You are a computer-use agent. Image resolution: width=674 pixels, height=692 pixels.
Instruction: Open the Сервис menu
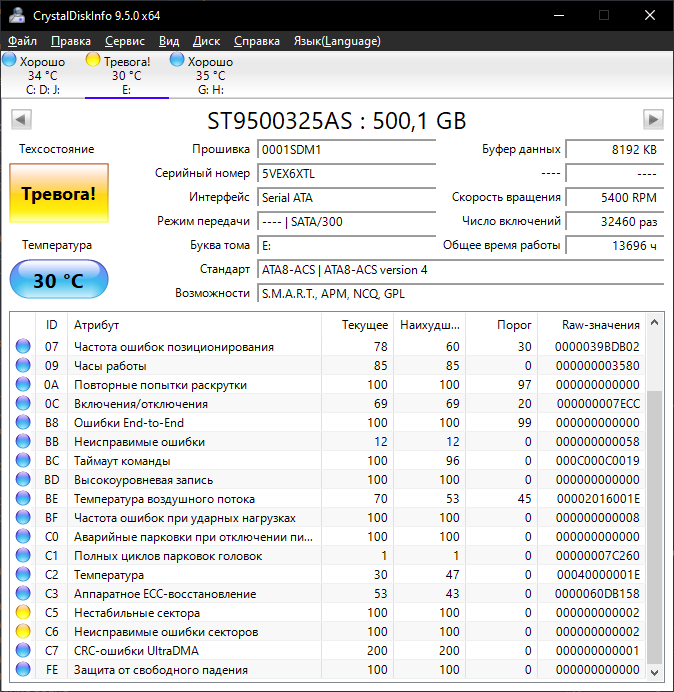(x=125, y=41)
